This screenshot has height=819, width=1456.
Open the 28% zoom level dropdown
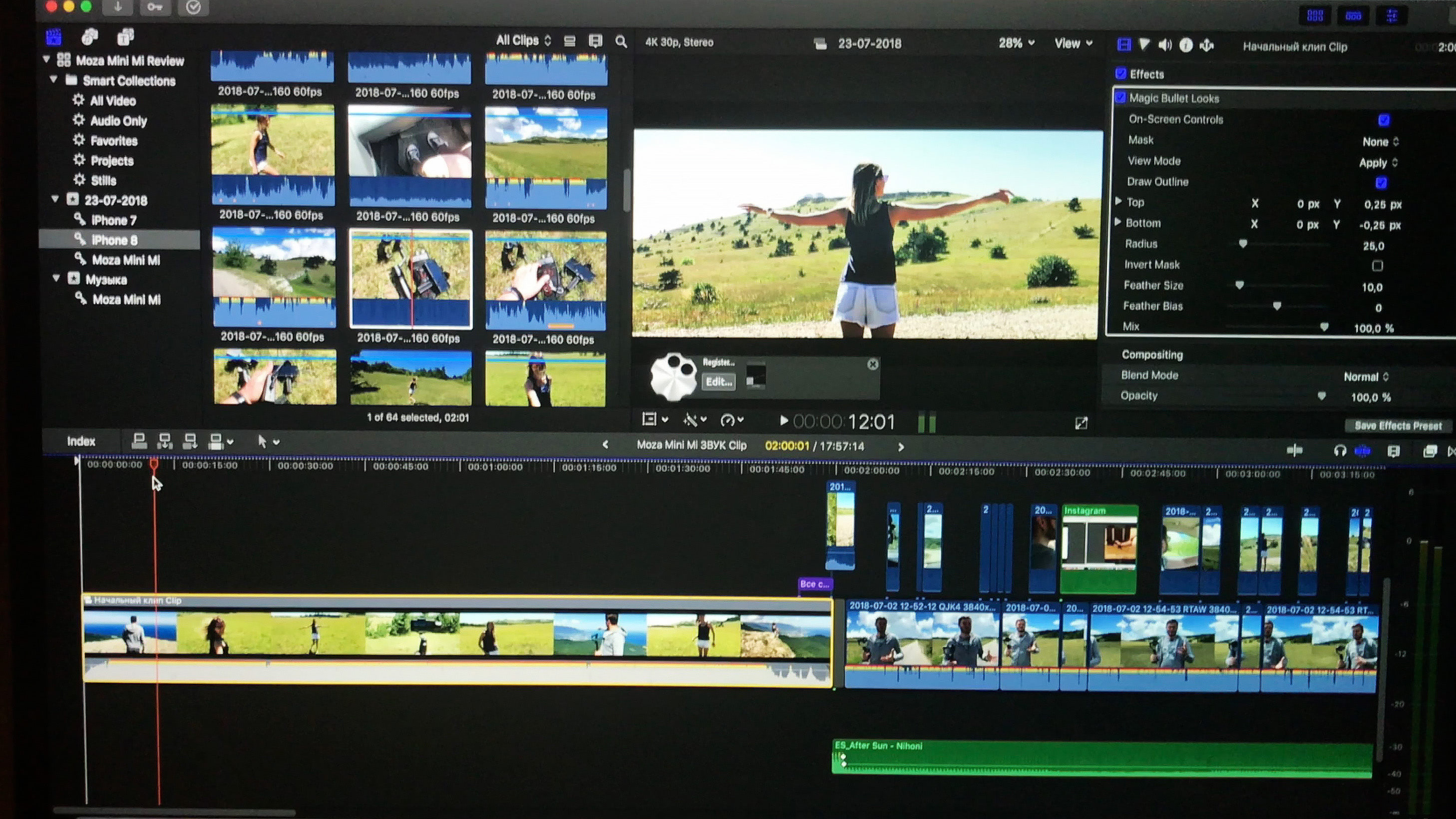click(1016, 43)
